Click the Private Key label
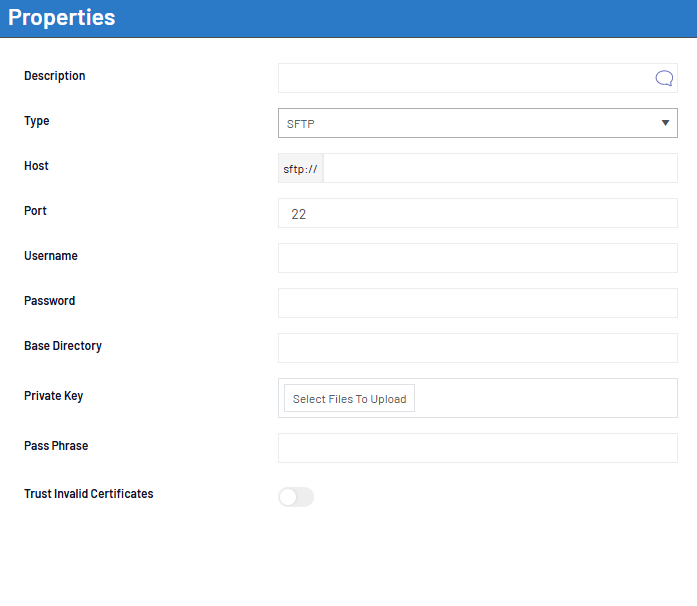 tap(53, 396)
